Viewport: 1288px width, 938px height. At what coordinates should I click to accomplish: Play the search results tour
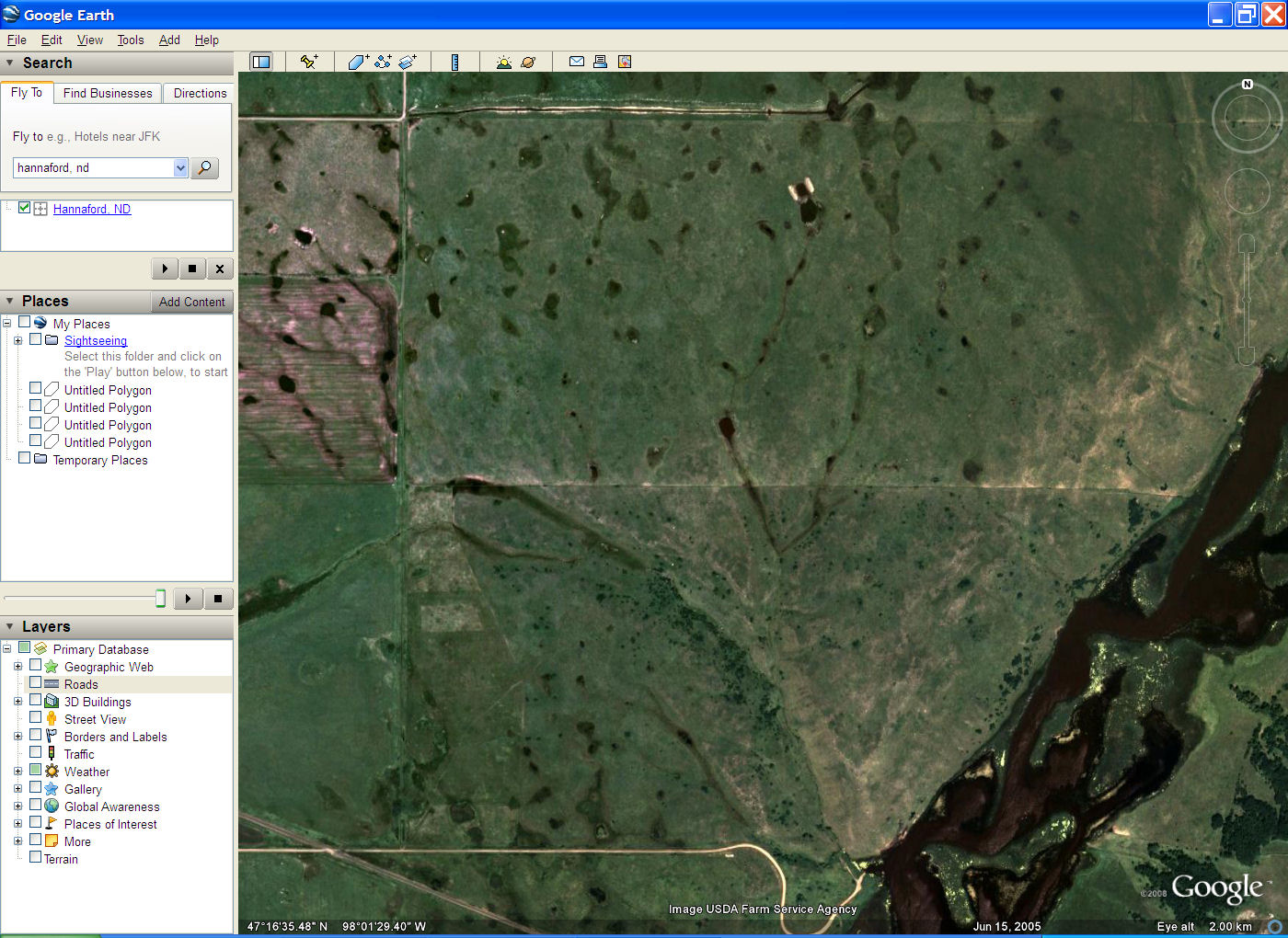165,269
